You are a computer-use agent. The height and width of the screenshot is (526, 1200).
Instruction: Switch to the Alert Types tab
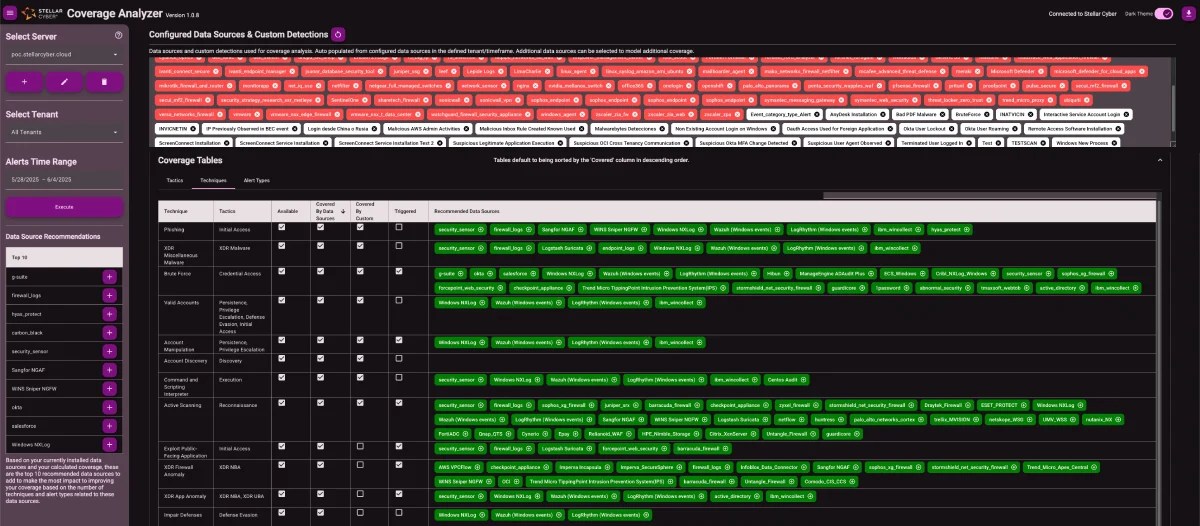click(x=256, y=181)
